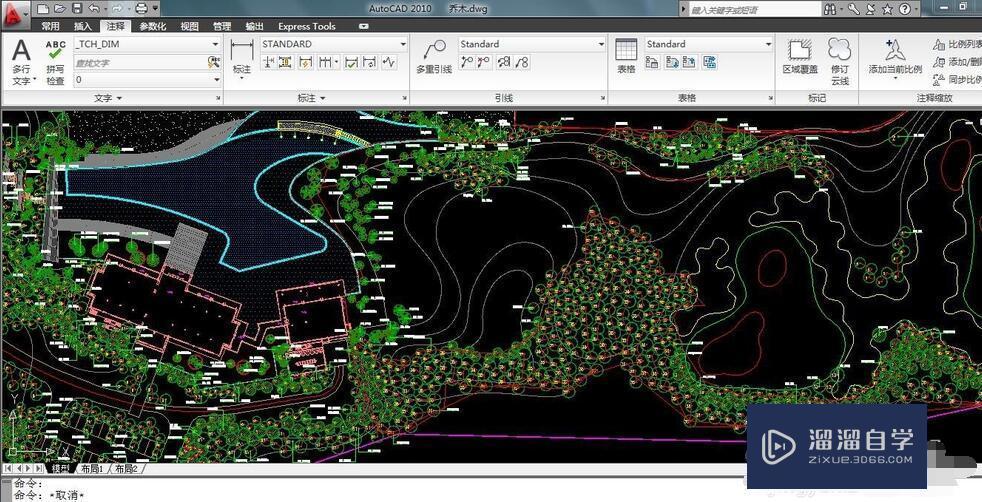The image size is (982, 502).
Task: Click the InfoCenter keyword search field
Action: (x=753, y=9)
